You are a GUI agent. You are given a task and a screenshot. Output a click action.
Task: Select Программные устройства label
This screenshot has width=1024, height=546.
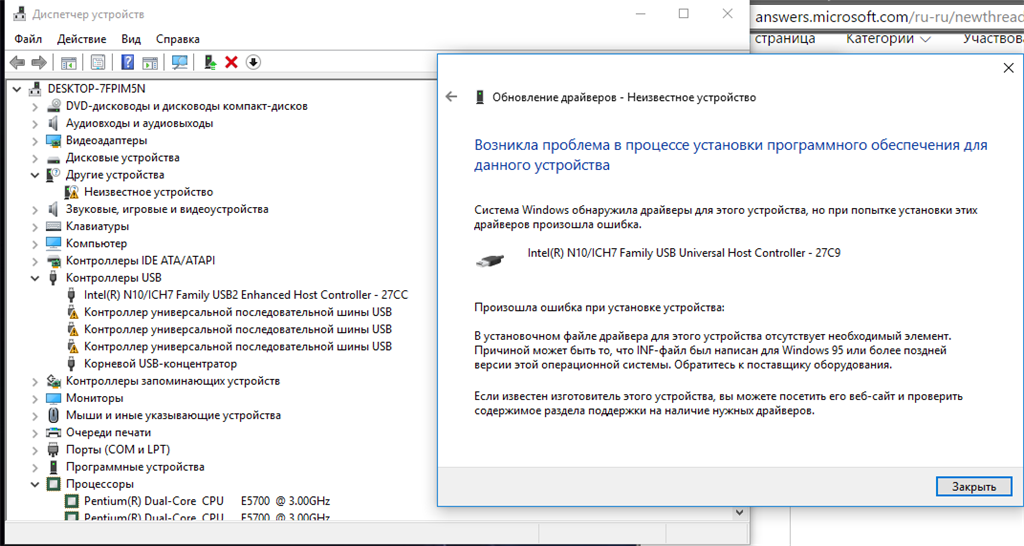point(135,467)
